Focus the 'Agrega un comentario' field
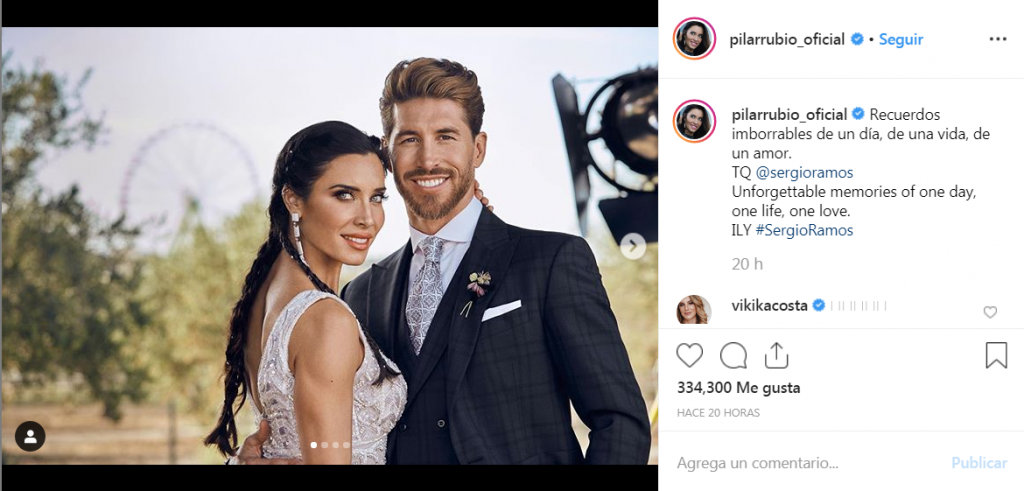 pos(807,463)
